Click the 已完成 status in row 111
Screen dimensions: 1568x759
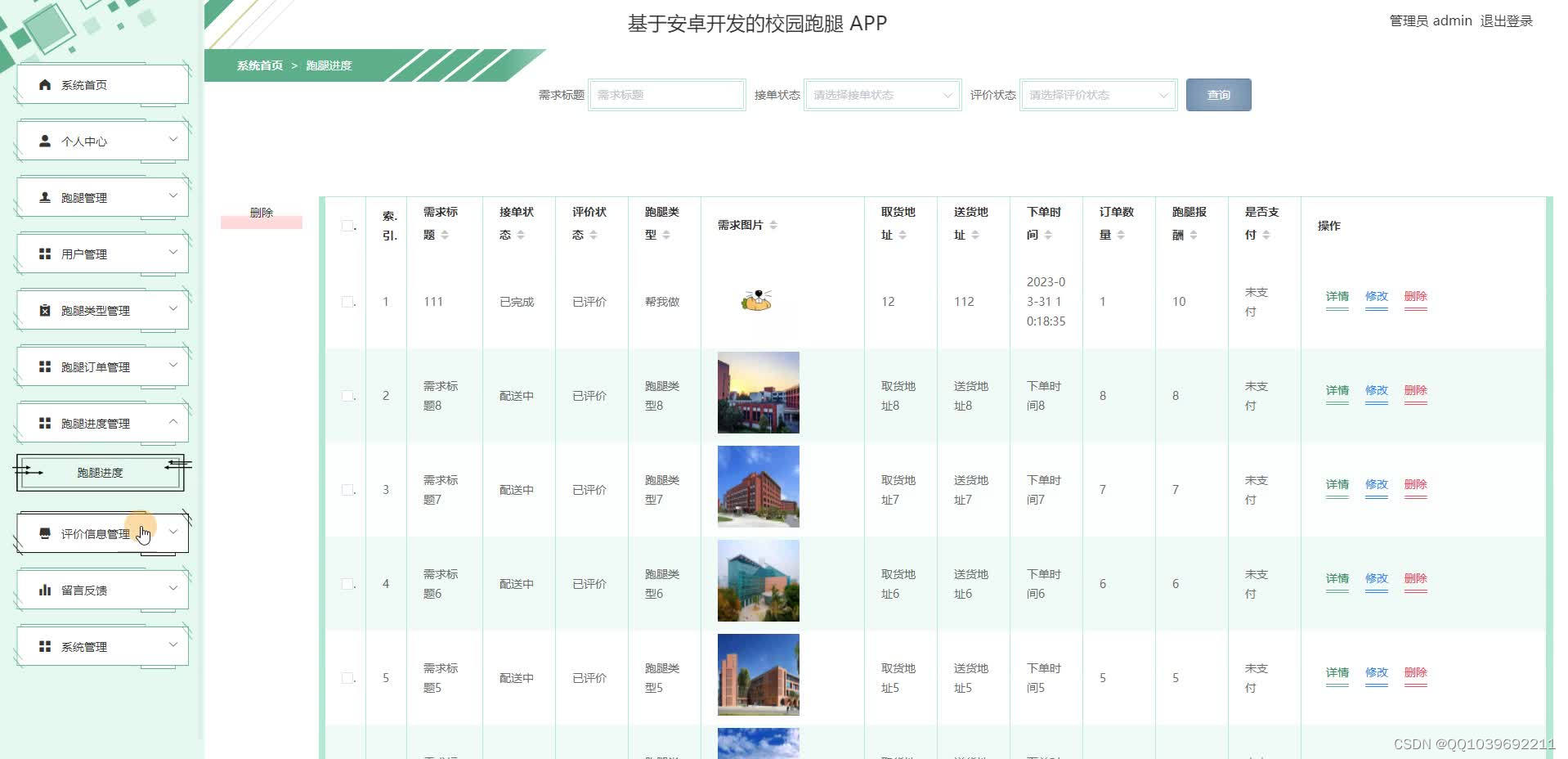coord(517,302)
